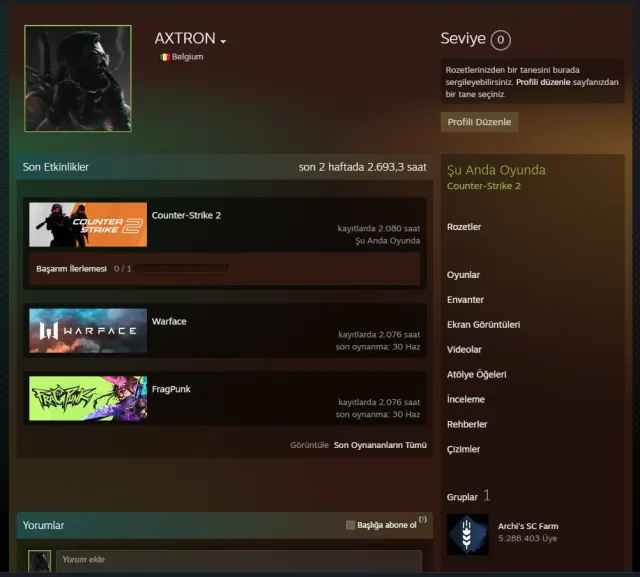Open the FragPunk game banner thumbnail
Image resolution: width=640 pixels, height=577 pixels.
[x=88, y=398]
